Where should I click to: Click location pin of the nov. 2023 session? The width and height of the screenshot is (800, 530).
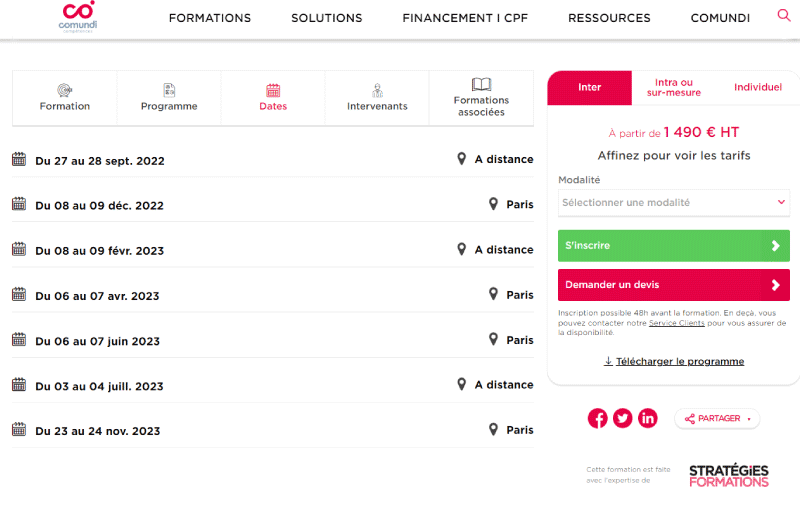point(493,430)
